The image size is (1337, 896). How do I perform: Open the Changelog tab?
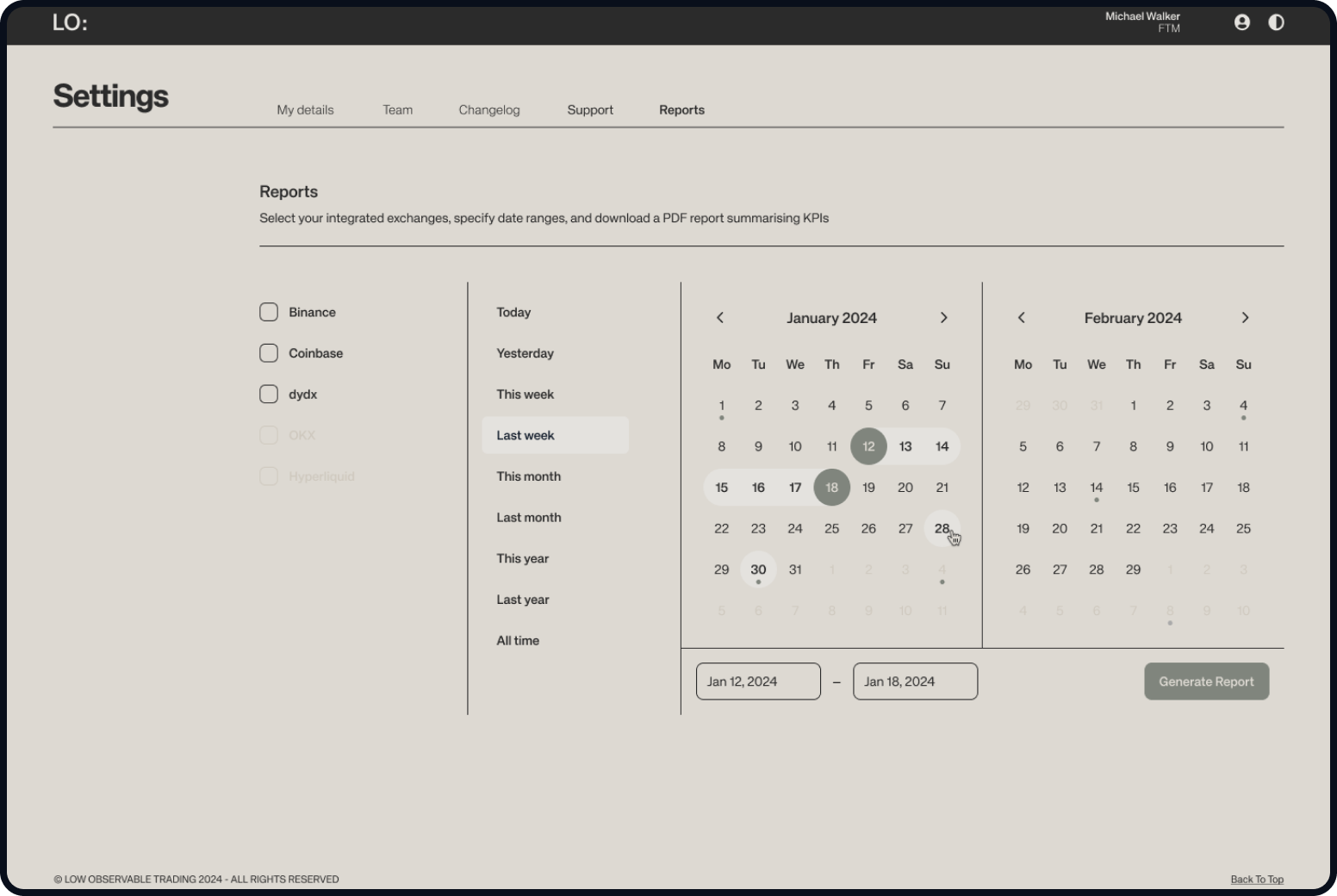(x=489, y=110)
